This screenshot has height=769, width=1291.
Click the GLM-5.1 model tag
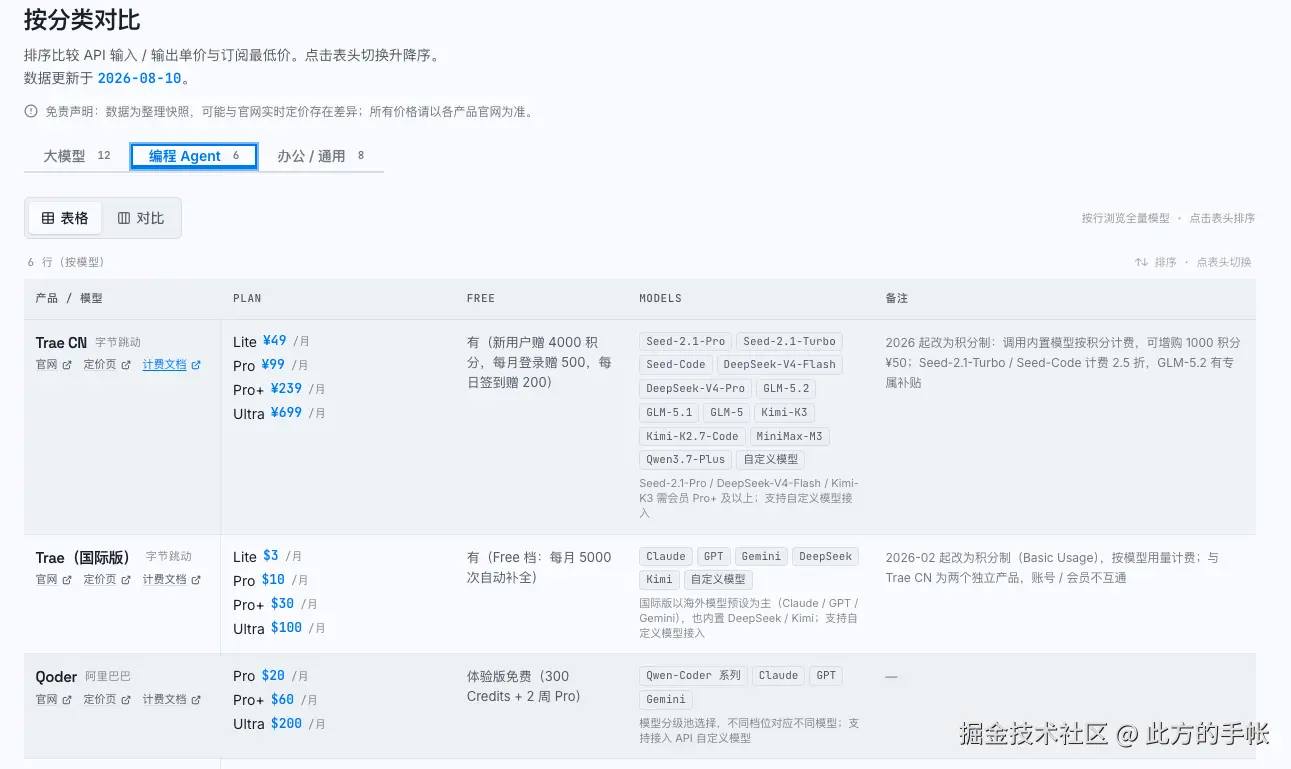coord(669,412)
